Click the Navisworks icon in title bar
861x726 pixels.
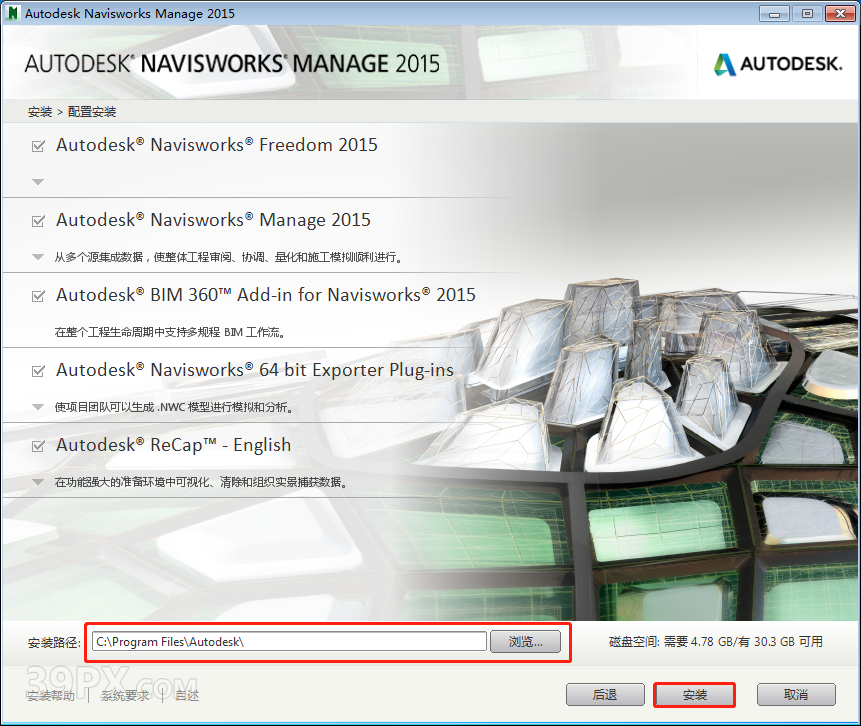(x=13, y=13)
